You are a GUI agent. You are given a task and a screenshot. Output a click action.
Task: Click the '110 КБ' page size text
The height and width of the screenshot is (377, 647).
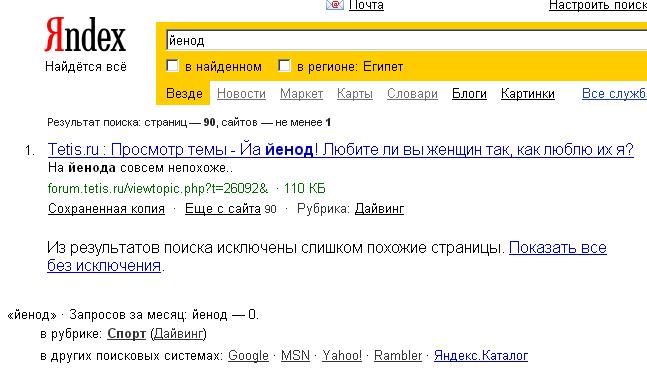(x=305, y=188)
